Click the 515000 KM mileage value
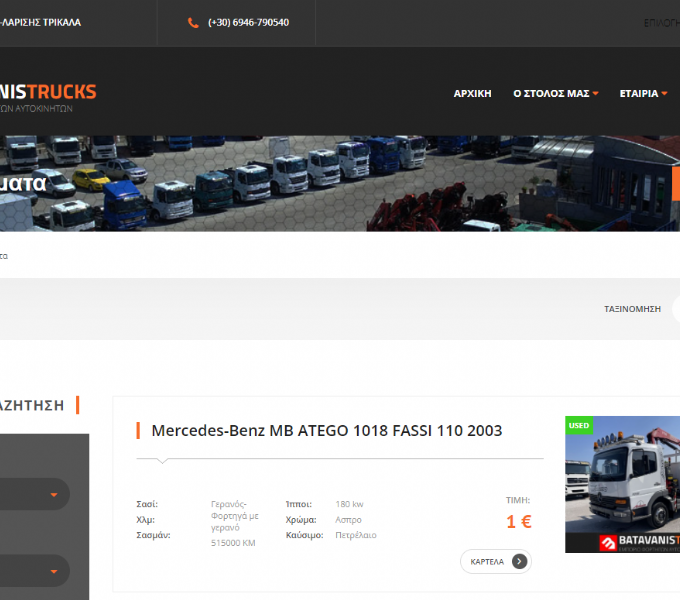Viewport: 680px width, 600px height. (233, 543)
